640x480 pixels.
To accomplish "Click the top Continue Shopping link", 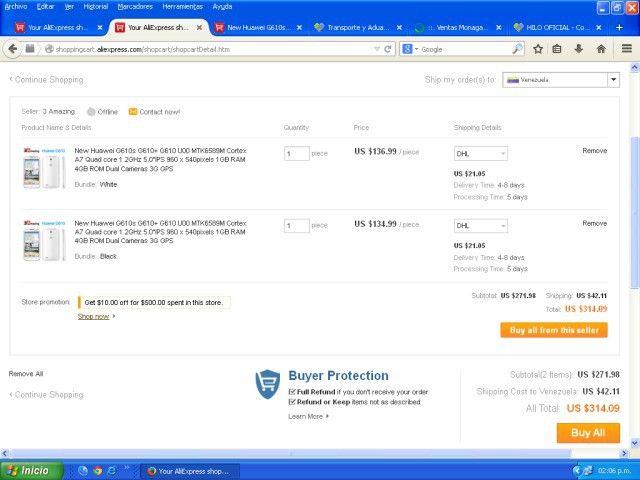I will point(46,80).
